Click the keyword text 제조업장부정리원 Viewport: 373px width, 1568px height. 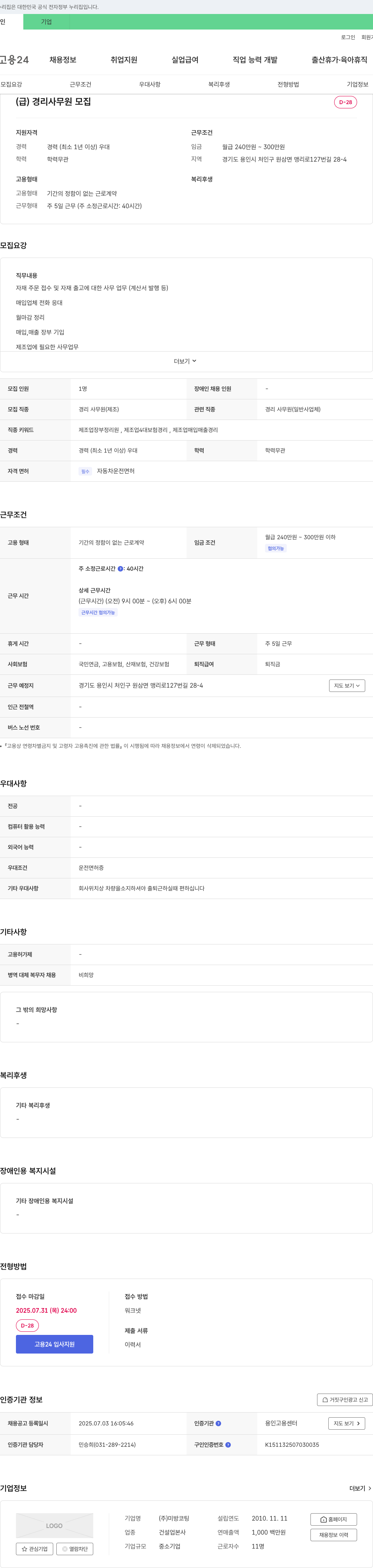coord(99,430)
